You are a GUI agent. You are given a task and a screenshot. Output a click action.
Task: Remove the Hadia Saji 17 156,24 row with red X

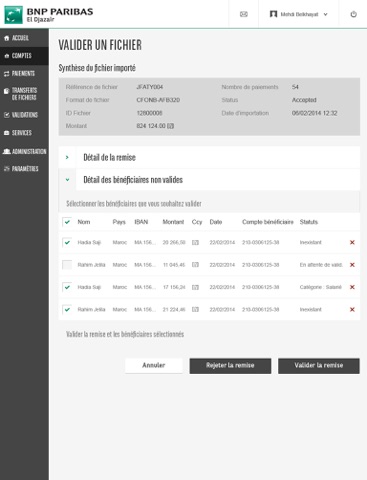pos(352,287)
